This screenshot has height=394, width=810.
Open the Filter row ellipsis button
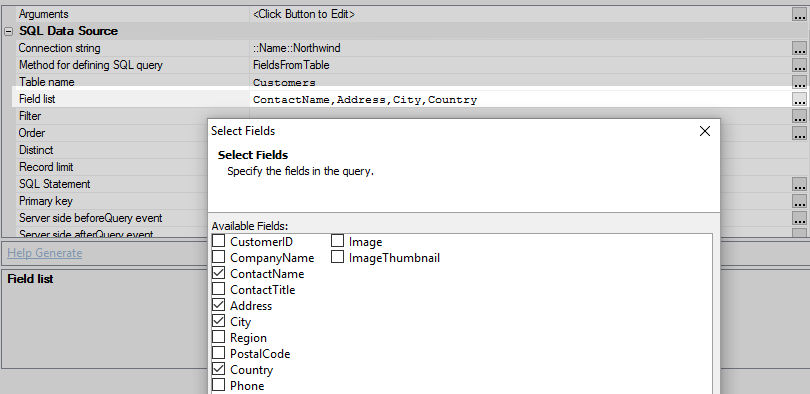point(799,116)
